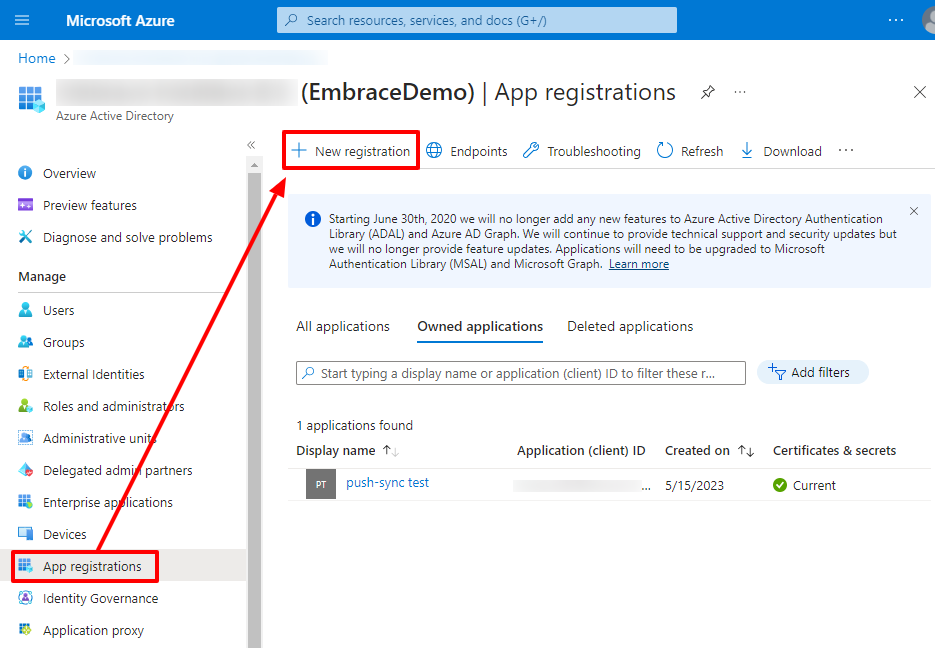Switch to the Deleted applications tab
Image resolution: width=935 pixels, height=648 pixels.
pyautogui.click(x=630, y=327)
